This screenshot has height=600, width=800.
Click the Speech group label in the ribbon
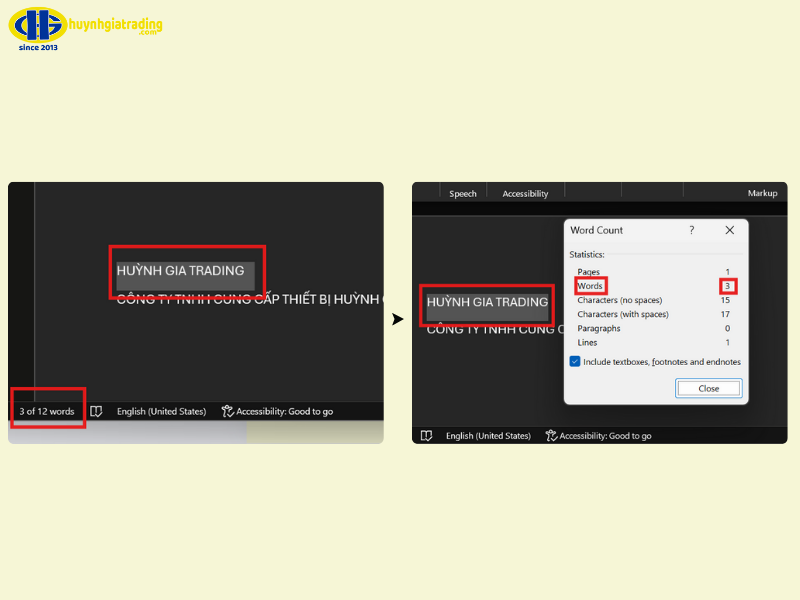click(463, 193)
